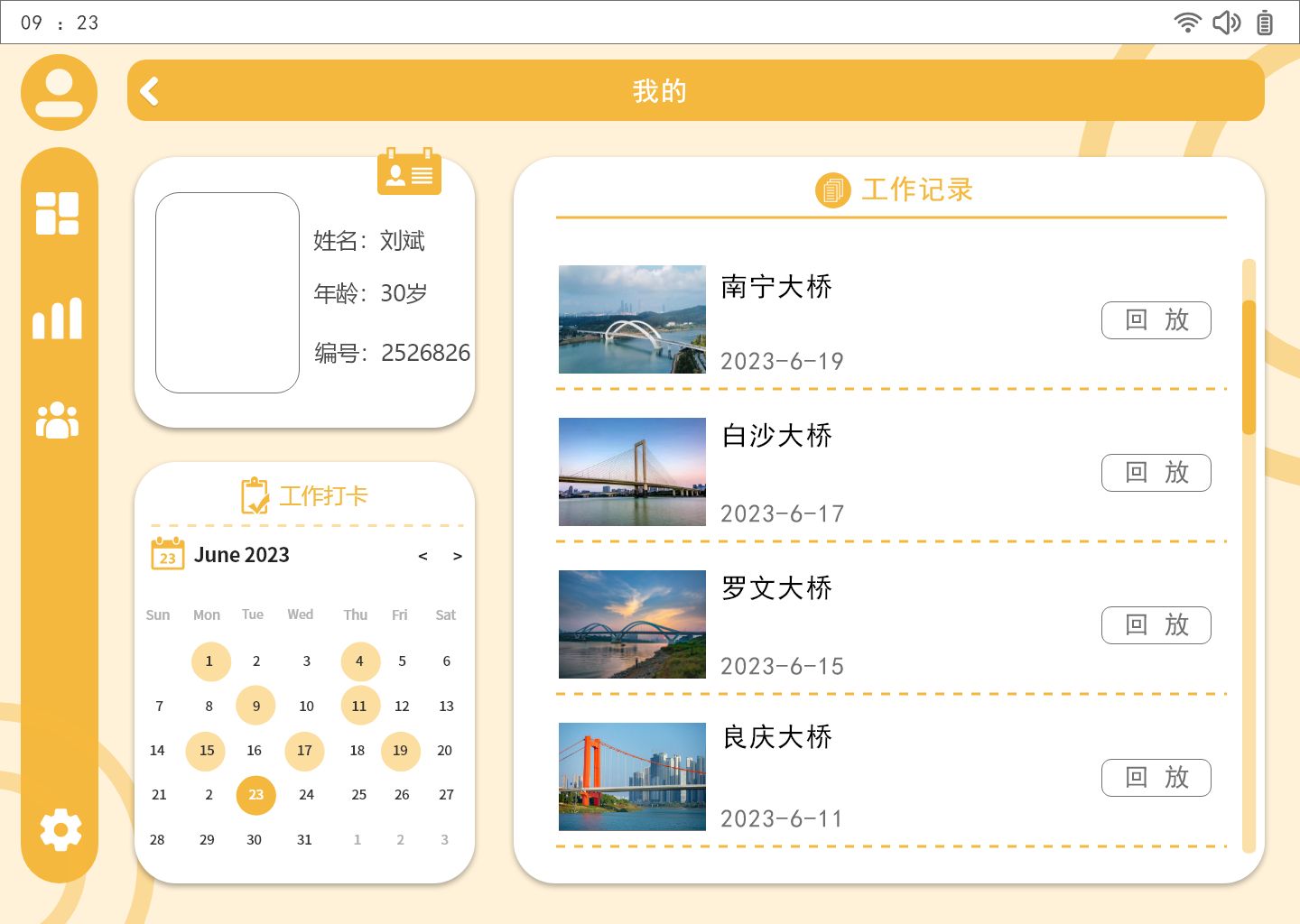The height and width of the screenshot is (924, 1300).
Task: Click the ID number 2526826
Action: click(x=426, y=353)
